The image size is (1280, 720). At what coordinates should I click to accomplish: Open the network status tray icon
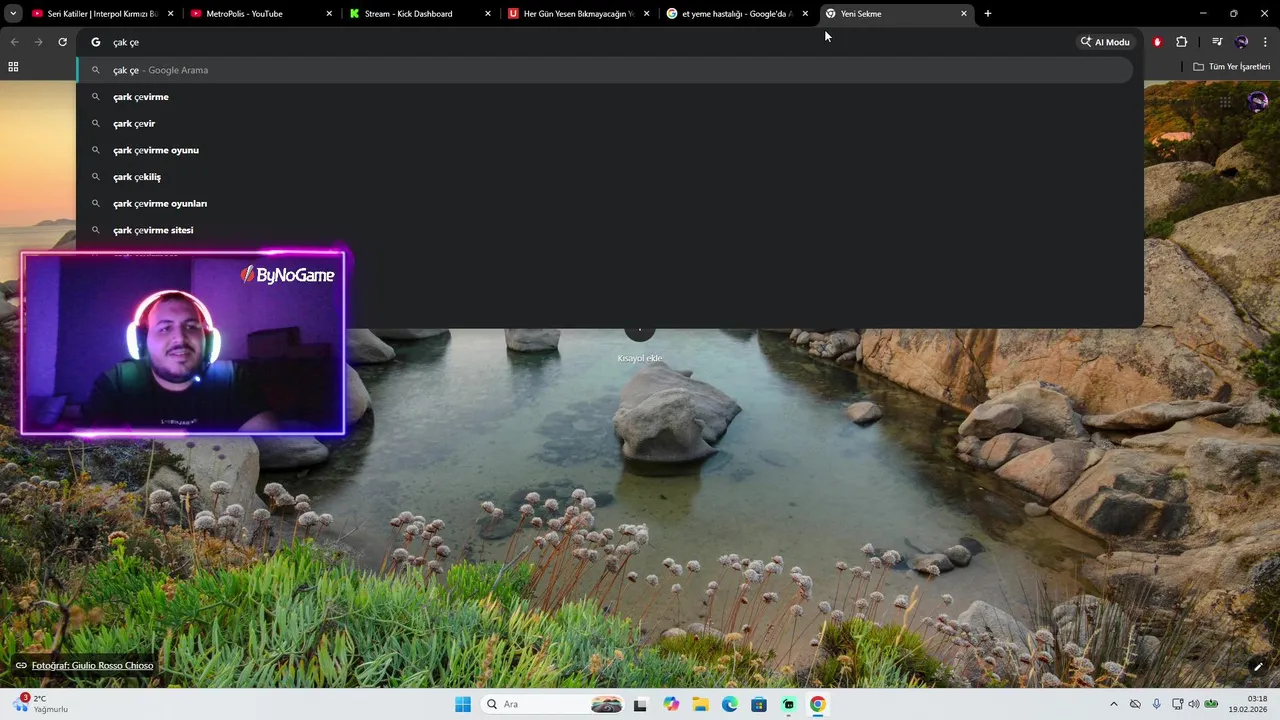coord(1177,704)
